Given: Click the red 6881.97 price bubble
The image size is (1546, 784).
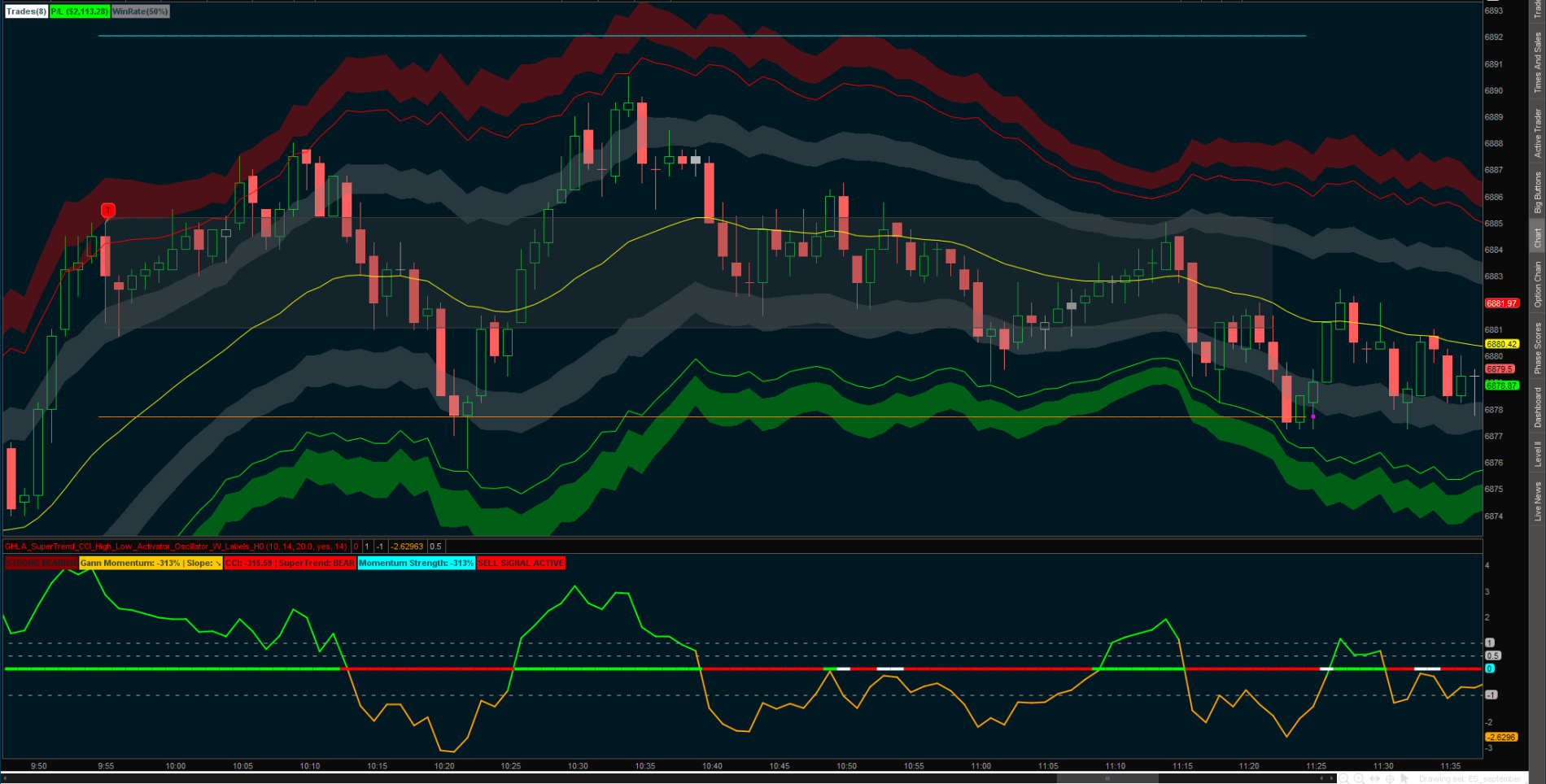Looking at the screenshot, I should (x=1501, y=303).
